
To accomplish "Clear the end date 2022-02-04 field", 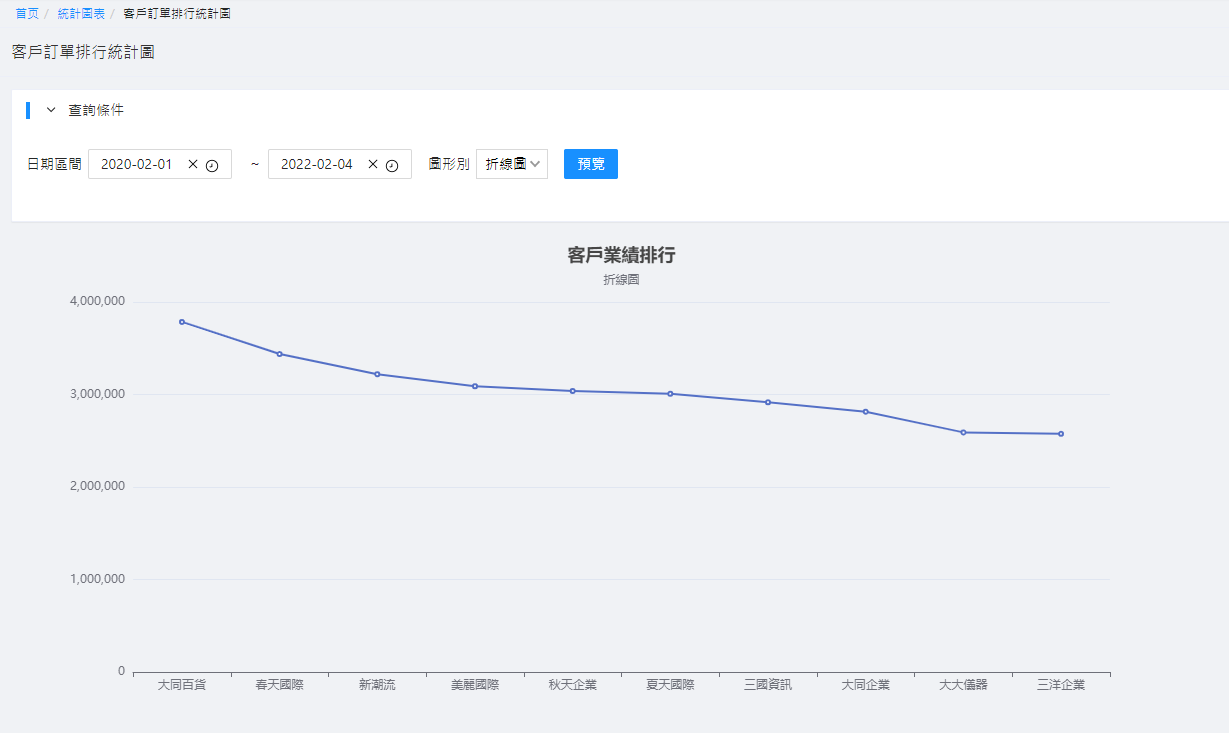I will point(373,164).
